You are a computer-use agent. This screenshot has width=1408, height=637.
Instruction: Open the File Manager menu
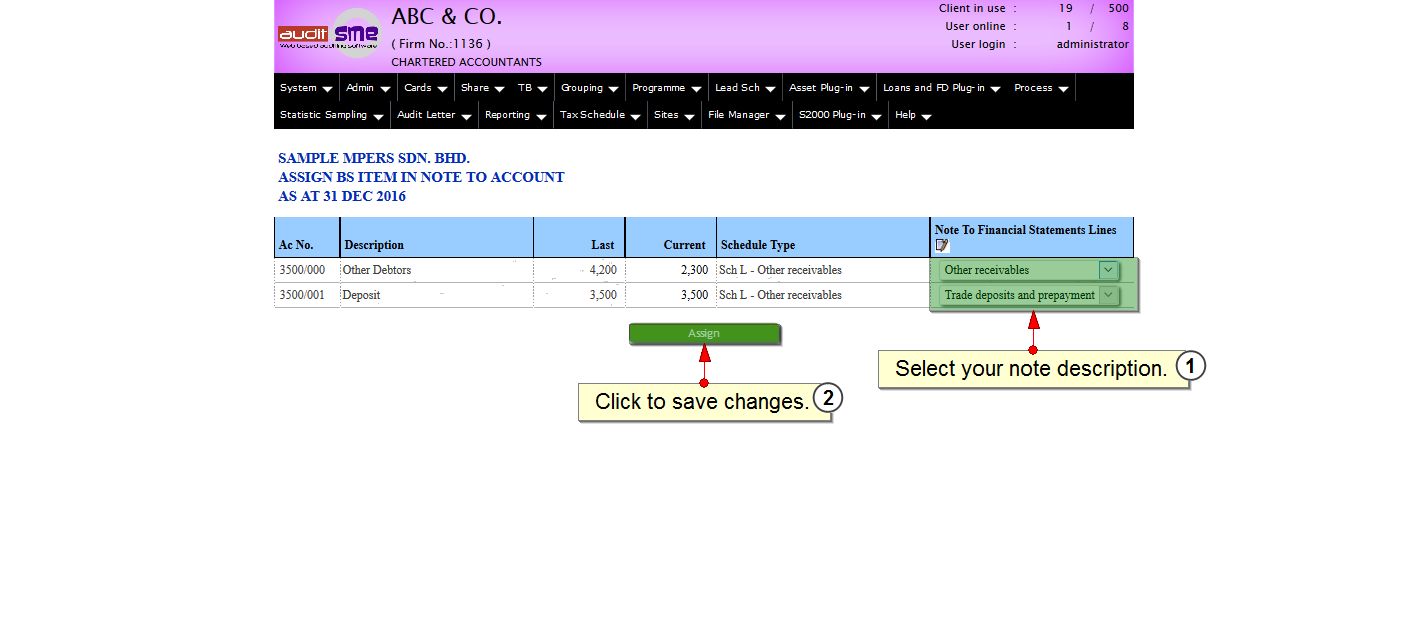pyautogui.click(x=746, y=115)
